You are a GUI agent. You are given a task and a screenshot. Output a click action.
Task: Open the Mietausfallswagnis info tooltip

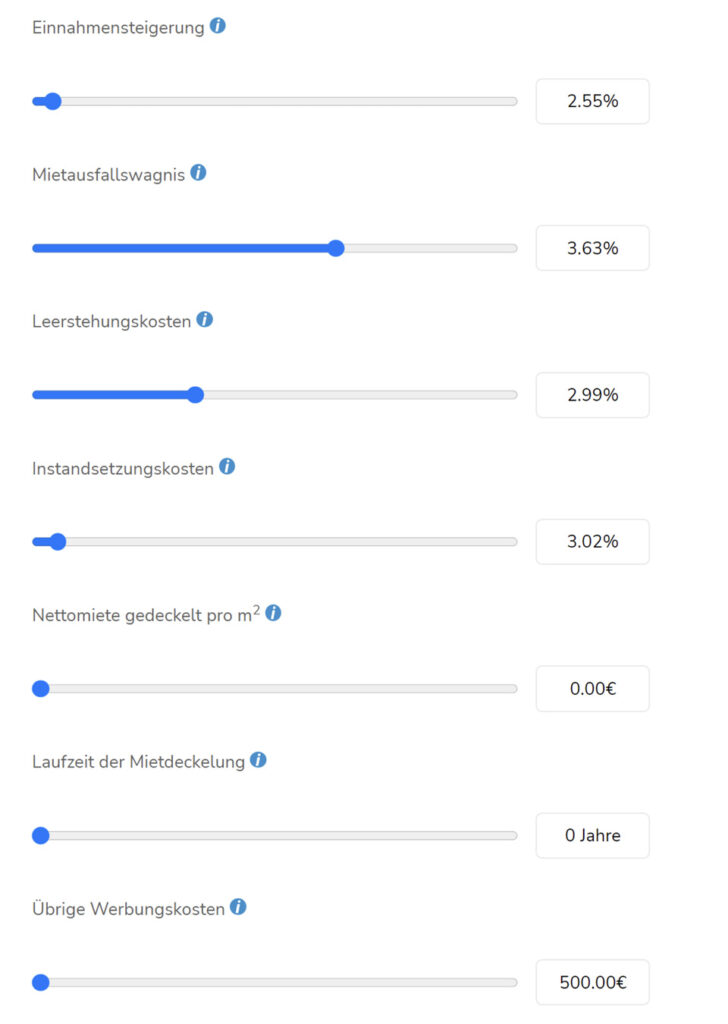[x=199, y=173]
